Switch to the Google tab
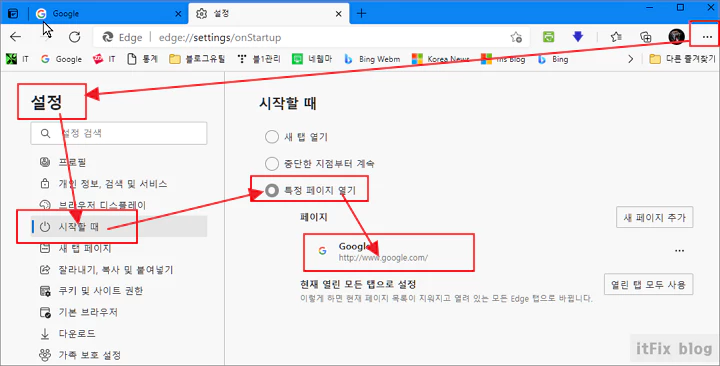 click(109, 14)
